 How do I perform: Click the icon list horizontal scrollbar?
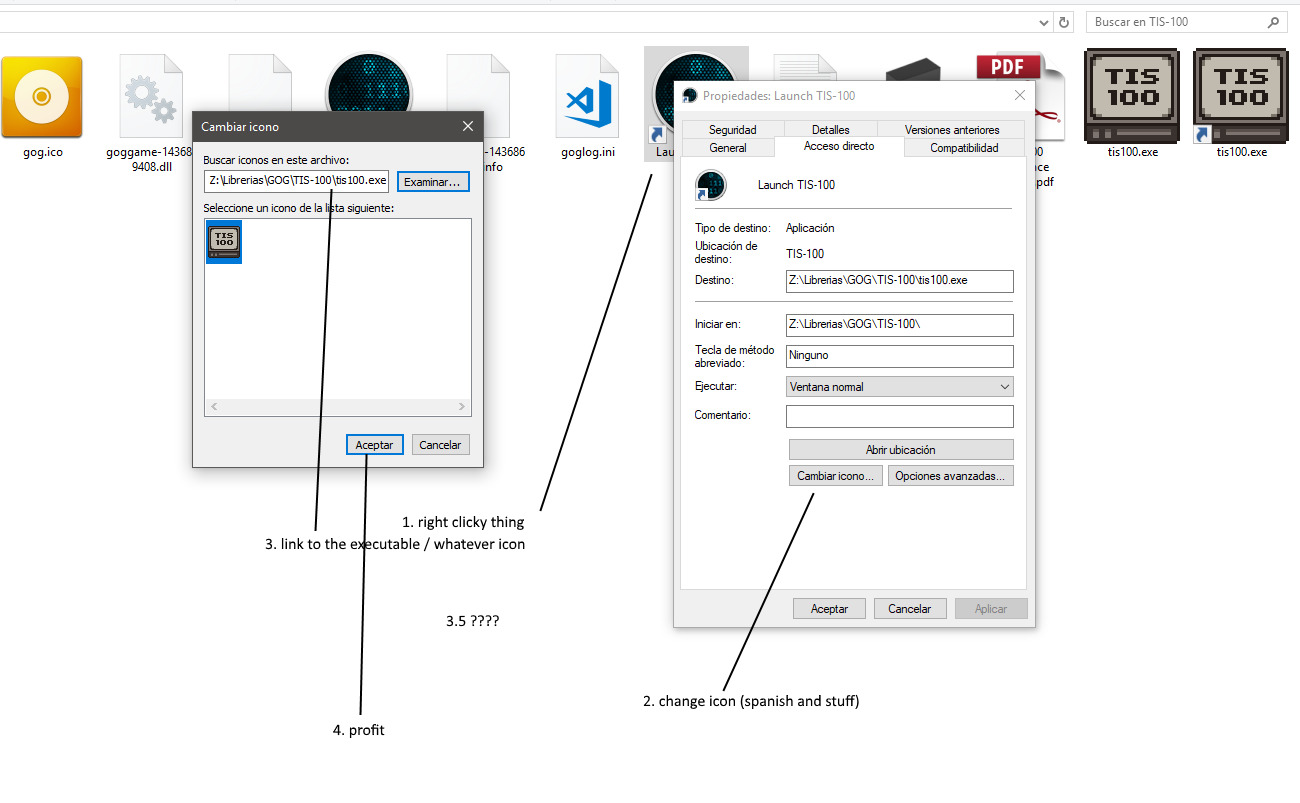click(337, 407)
